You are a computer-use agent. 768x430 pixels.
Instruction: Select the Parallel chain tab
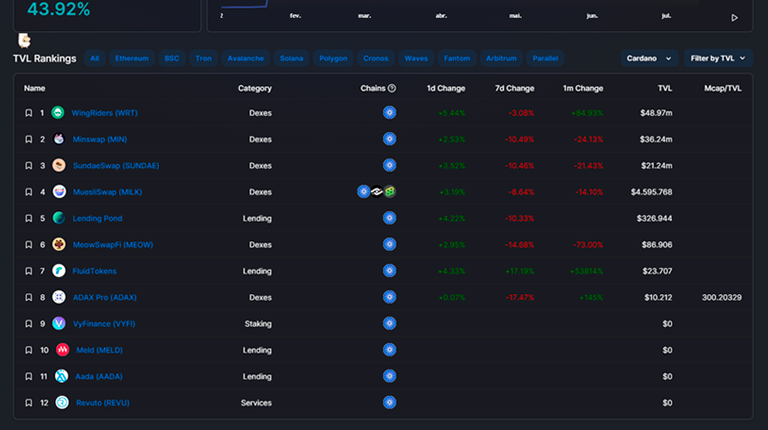(545, 58)
